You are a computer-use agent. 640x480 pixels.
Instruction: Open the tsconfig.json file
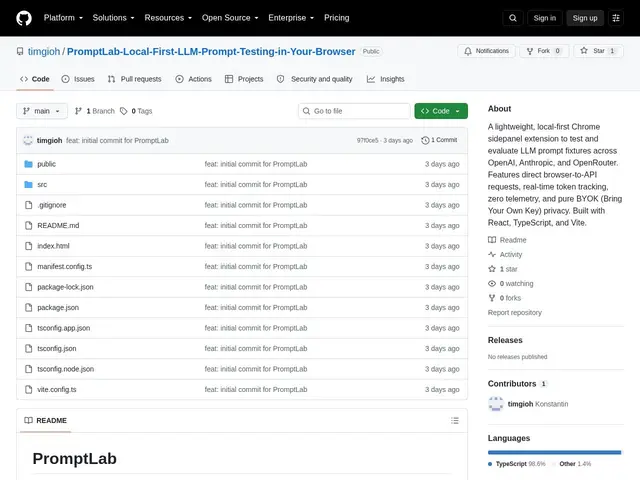57,348
